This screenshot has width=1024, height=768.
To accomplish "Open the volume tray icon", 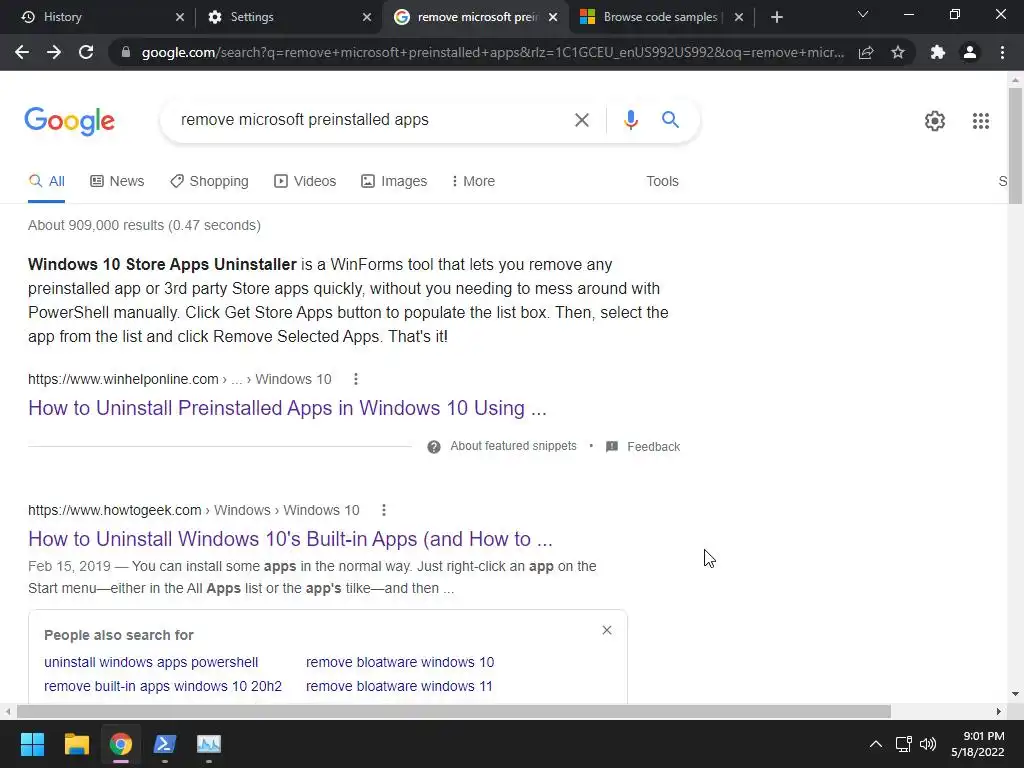I will (x=927, y=744).
